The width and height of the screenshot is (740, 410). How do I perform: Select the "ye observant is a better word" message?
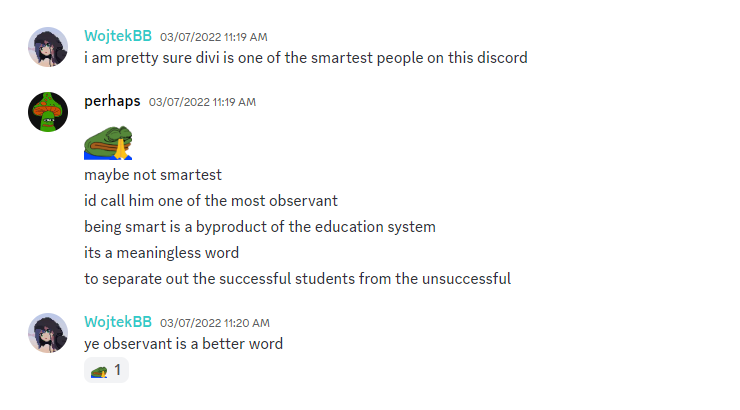(183, 344)
